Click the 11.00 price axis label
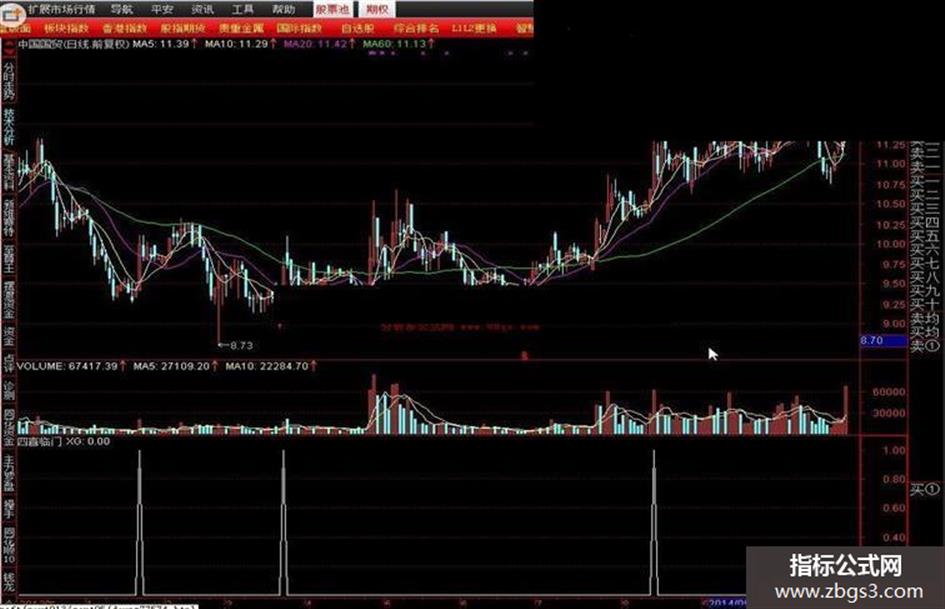The width and height of the screenshot is (945, 609). pyautogui.click(x=891, y=164)
